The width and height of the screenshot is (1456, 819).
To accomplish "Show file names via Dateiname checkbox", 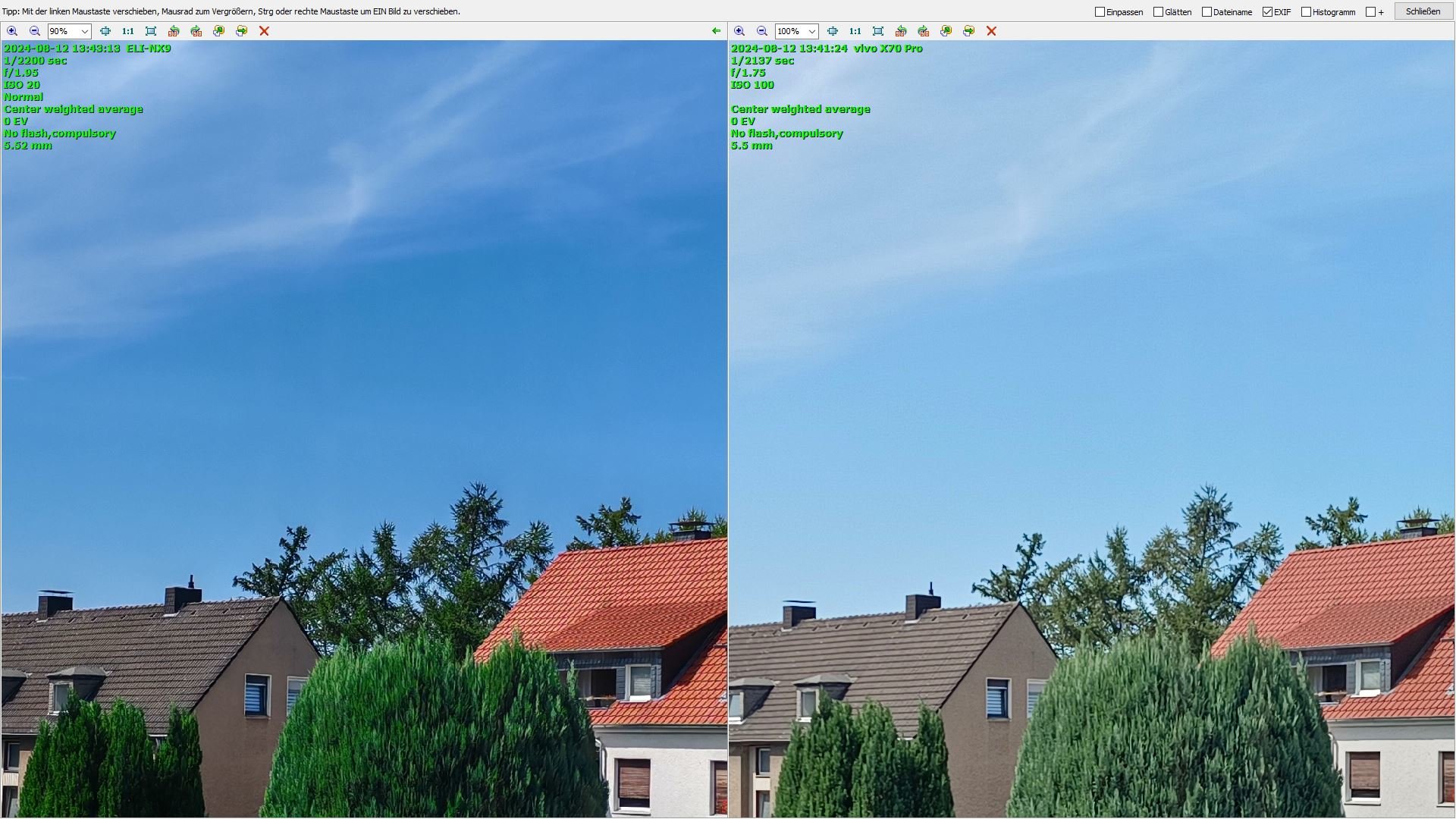I will [x=1207, y=12].
